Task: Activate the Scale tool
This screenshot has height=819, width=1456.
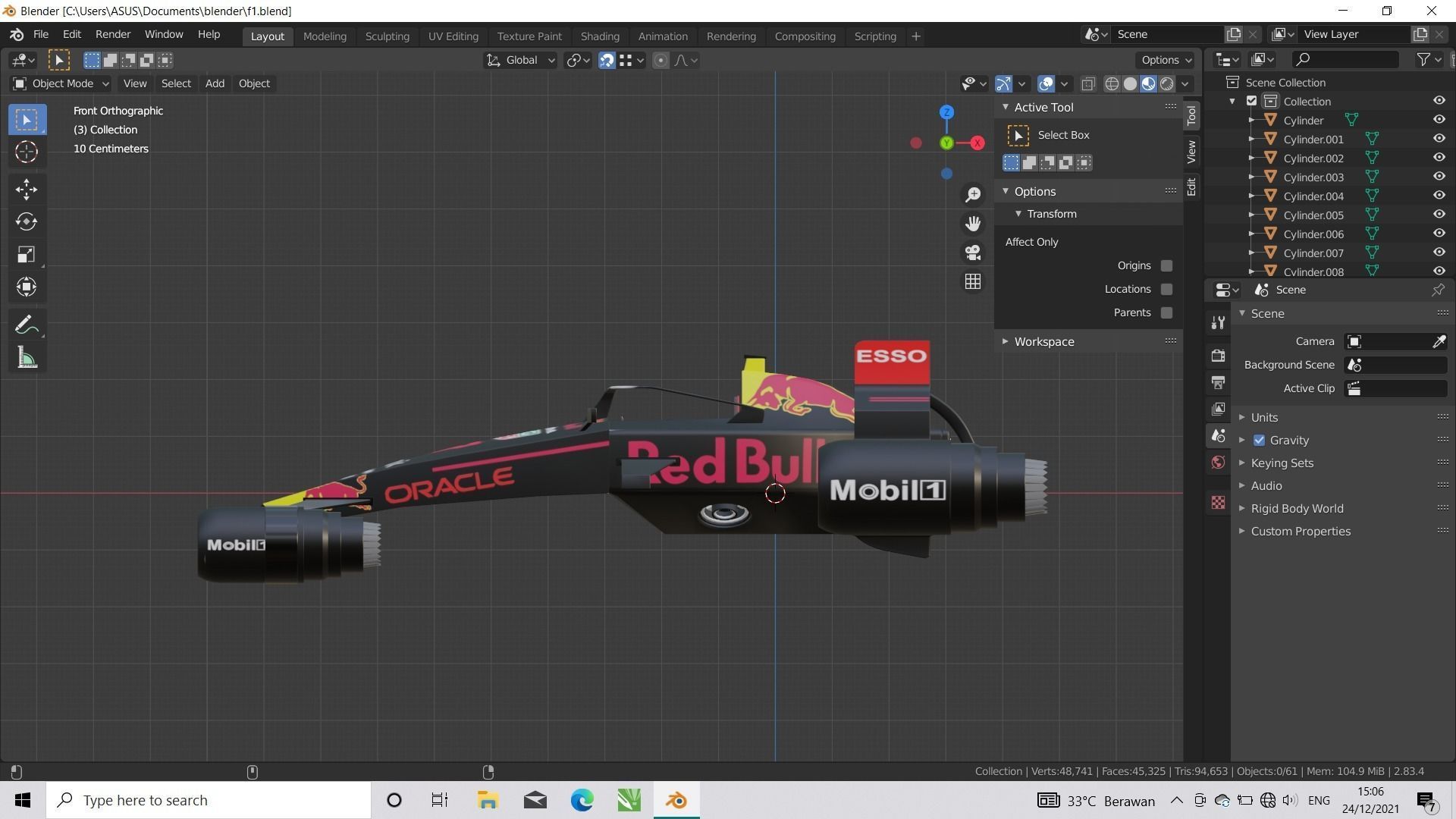Action: pos(27,254)
